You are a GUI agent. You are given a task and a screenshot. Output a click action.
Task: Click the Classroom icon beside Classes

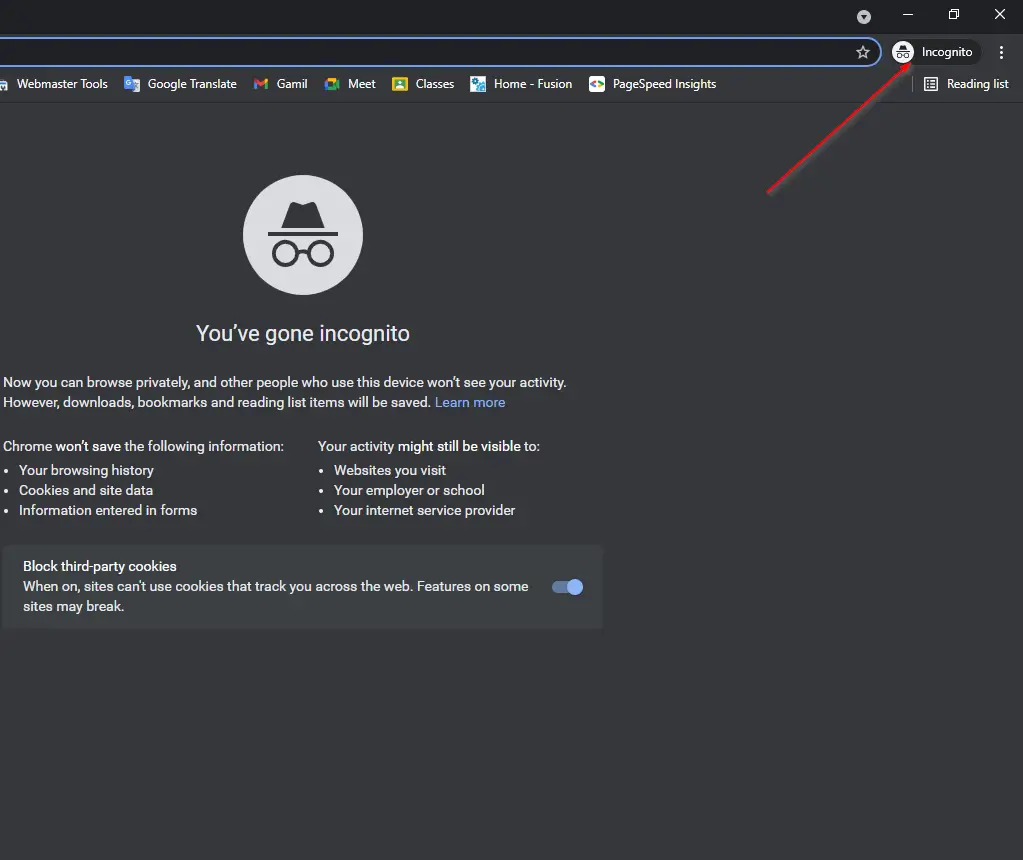click(x=400, y=84)
